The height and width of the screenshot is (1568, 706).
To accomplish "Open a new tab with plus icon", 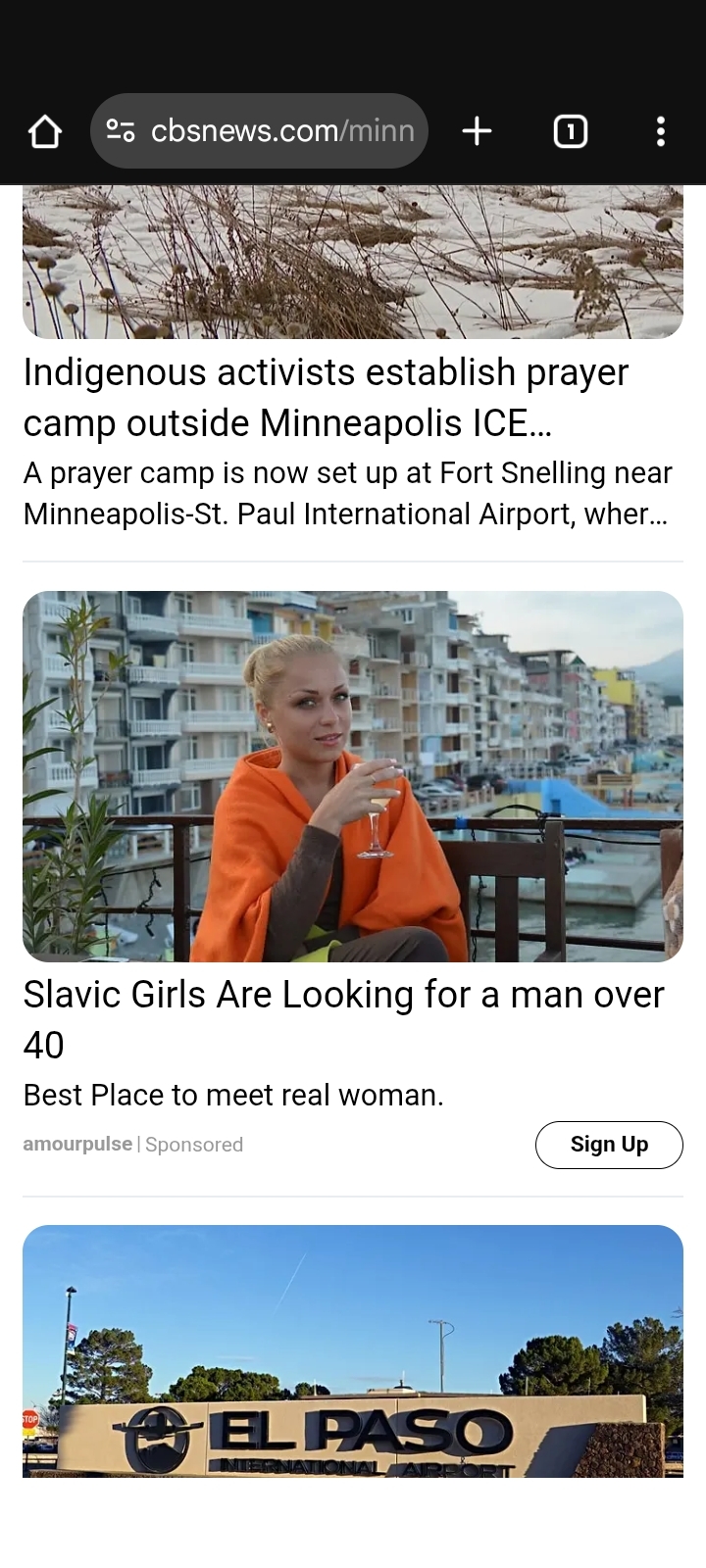I will pyautogui.click(x=477, y=131).
